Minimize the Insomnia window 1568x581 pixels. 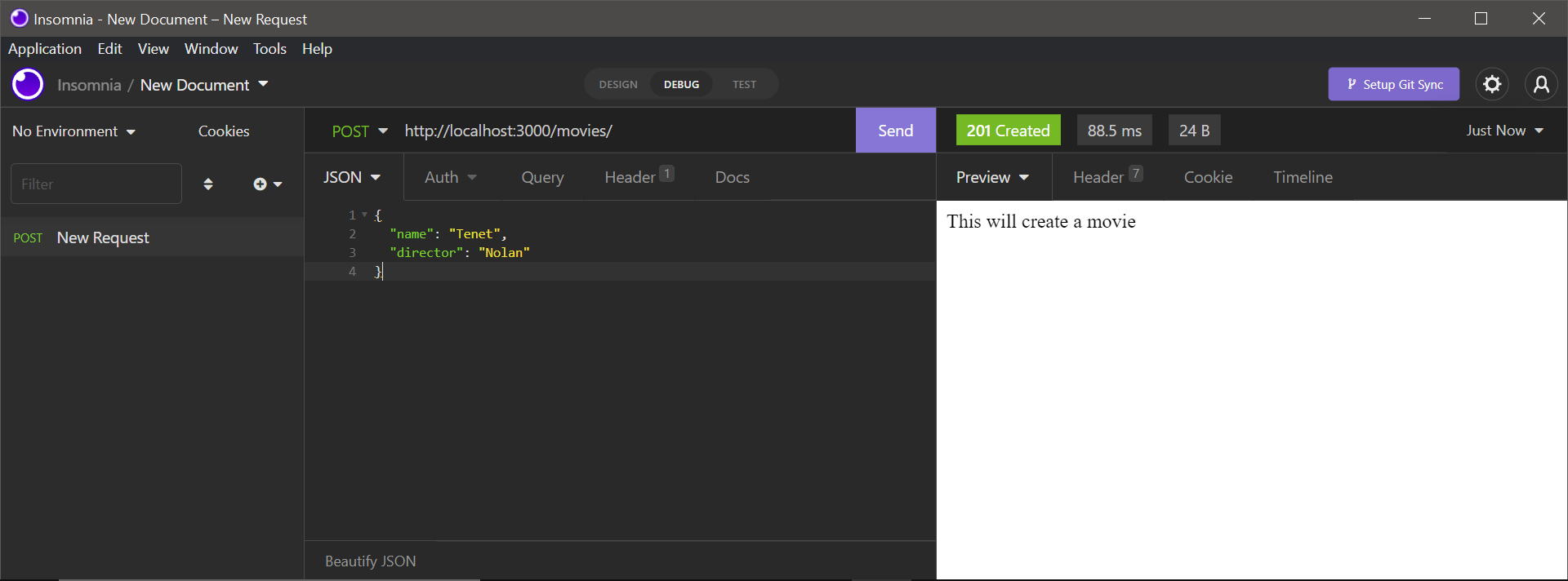1425,18
